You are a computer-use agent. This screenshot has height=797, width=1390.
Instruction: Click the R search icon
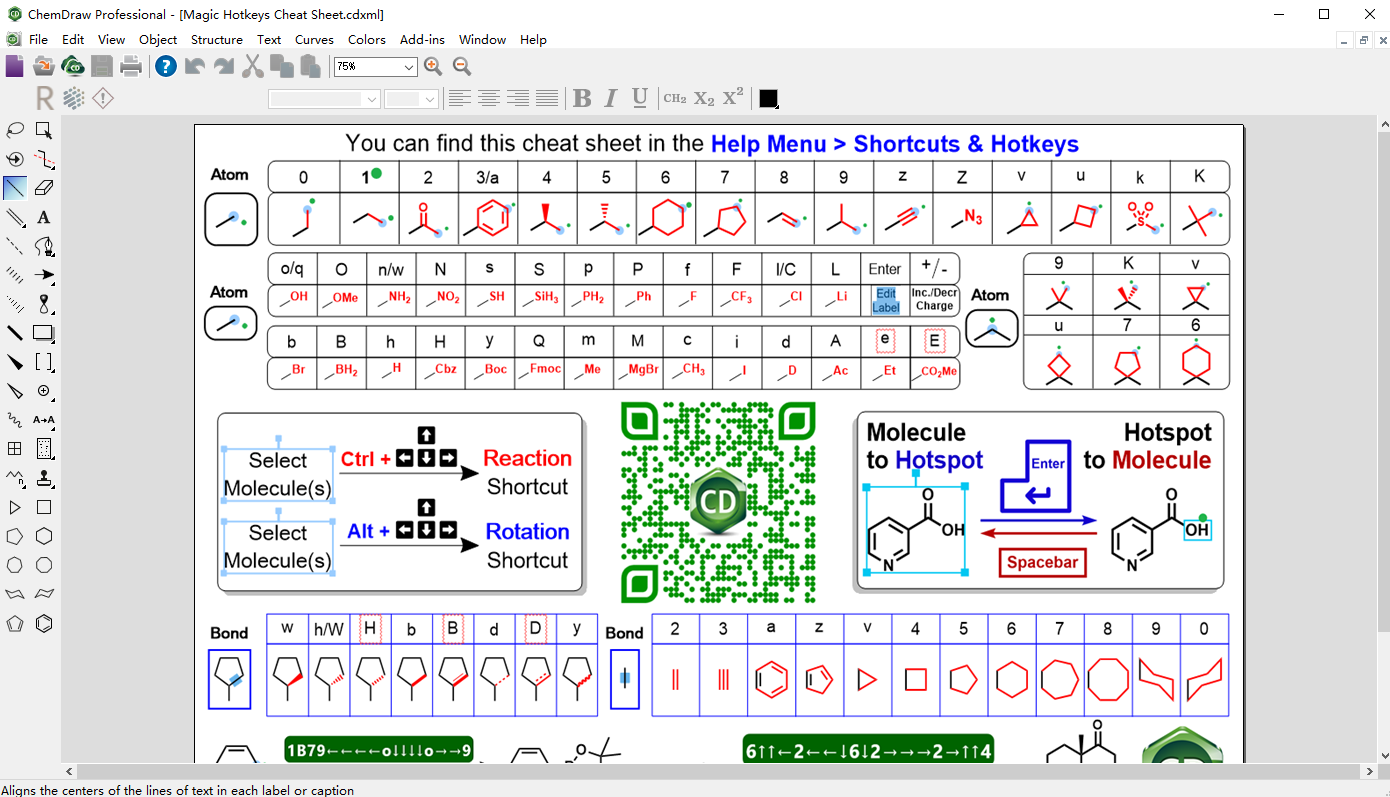44,97
